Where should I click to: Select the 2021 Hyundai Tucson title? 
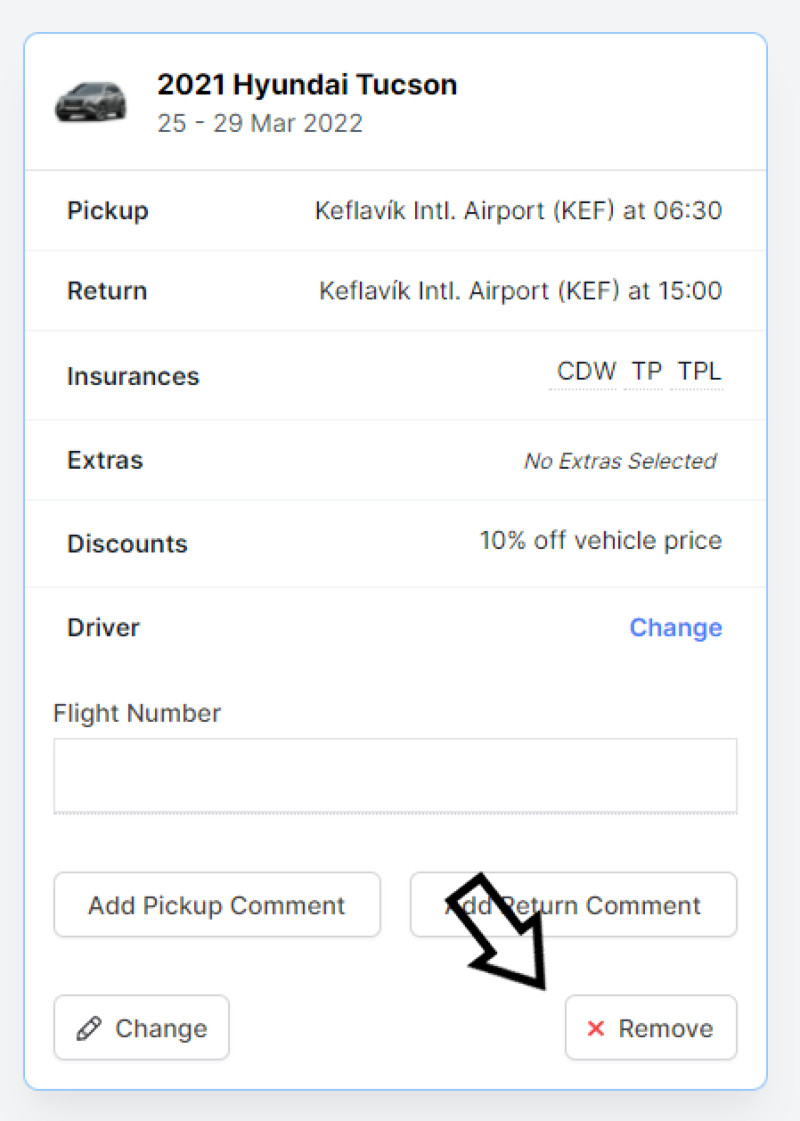click(307, 84)
